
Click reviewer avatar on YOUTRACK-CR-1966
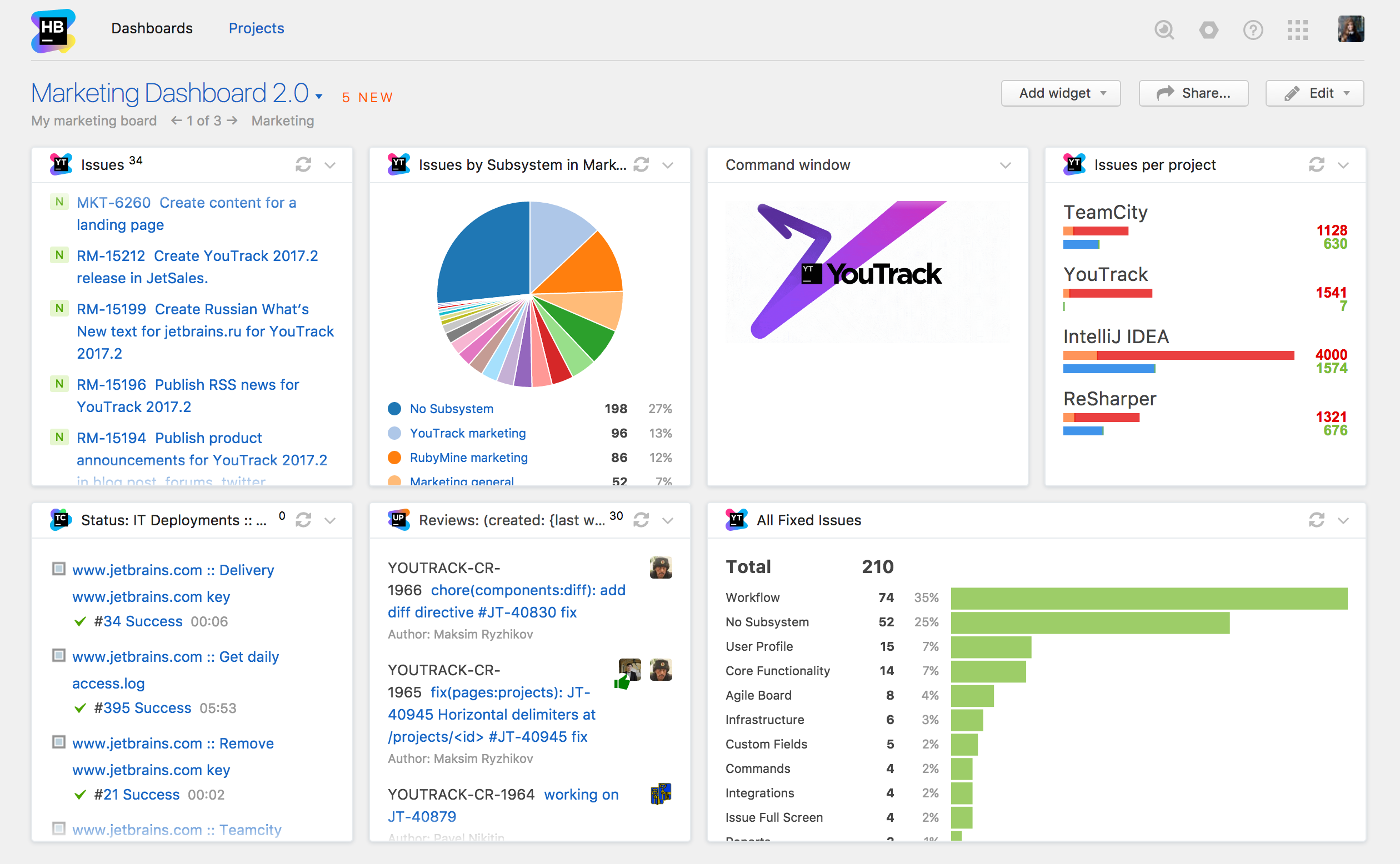[x=661, y=567]
